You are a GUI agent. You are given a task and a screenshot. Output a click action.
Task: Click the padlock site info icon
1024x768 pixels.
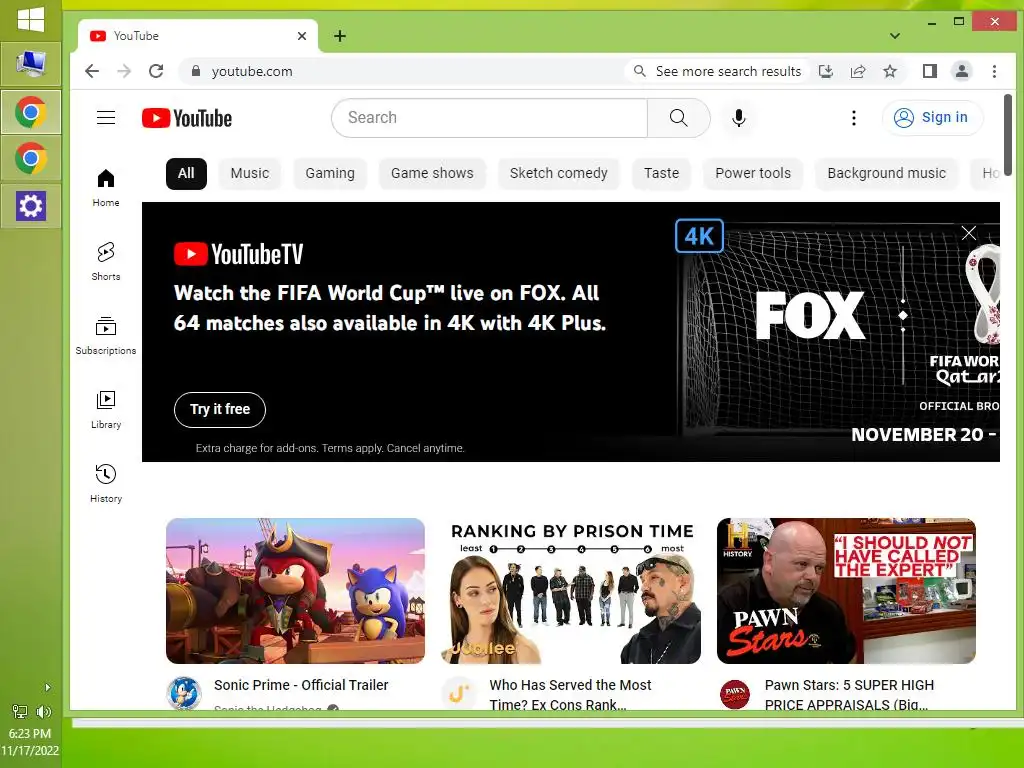point(195,71)
